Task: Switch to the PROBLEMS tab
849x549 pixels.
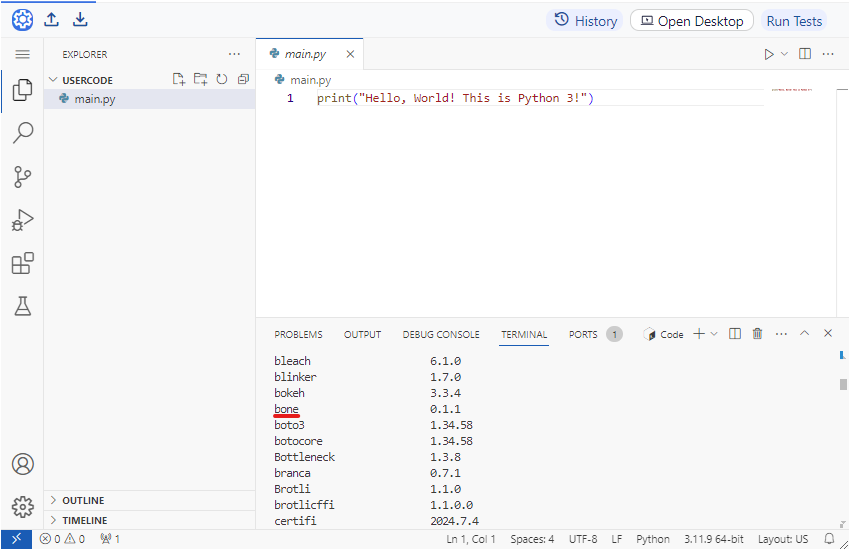Action: (298, 334)
